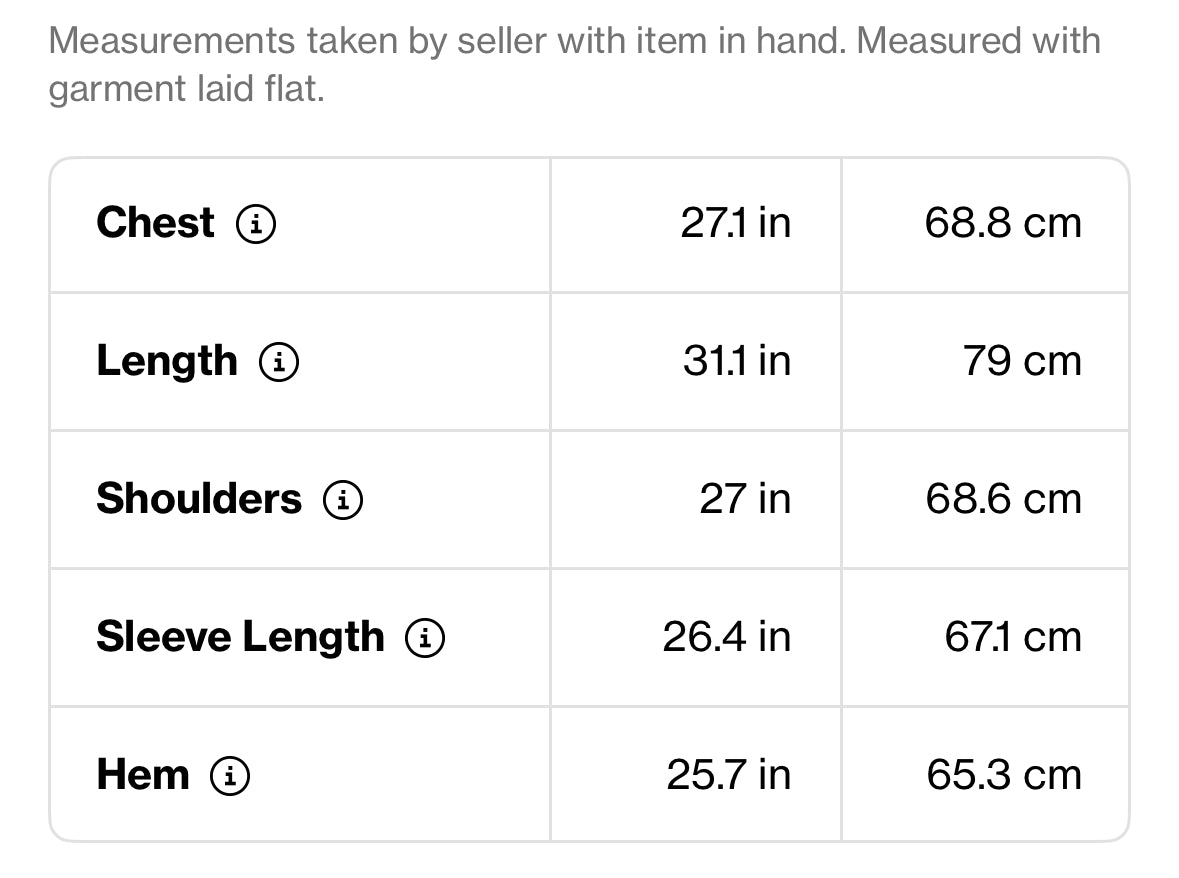Click the 27.1 in chest value
Viewport: 1179px width, 878px height.
[x=735, y=223]
